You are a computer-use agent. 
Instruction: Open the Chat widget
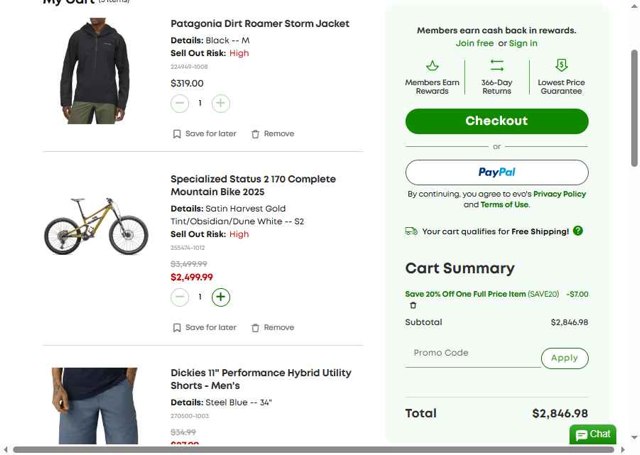(x=593, y=435)
